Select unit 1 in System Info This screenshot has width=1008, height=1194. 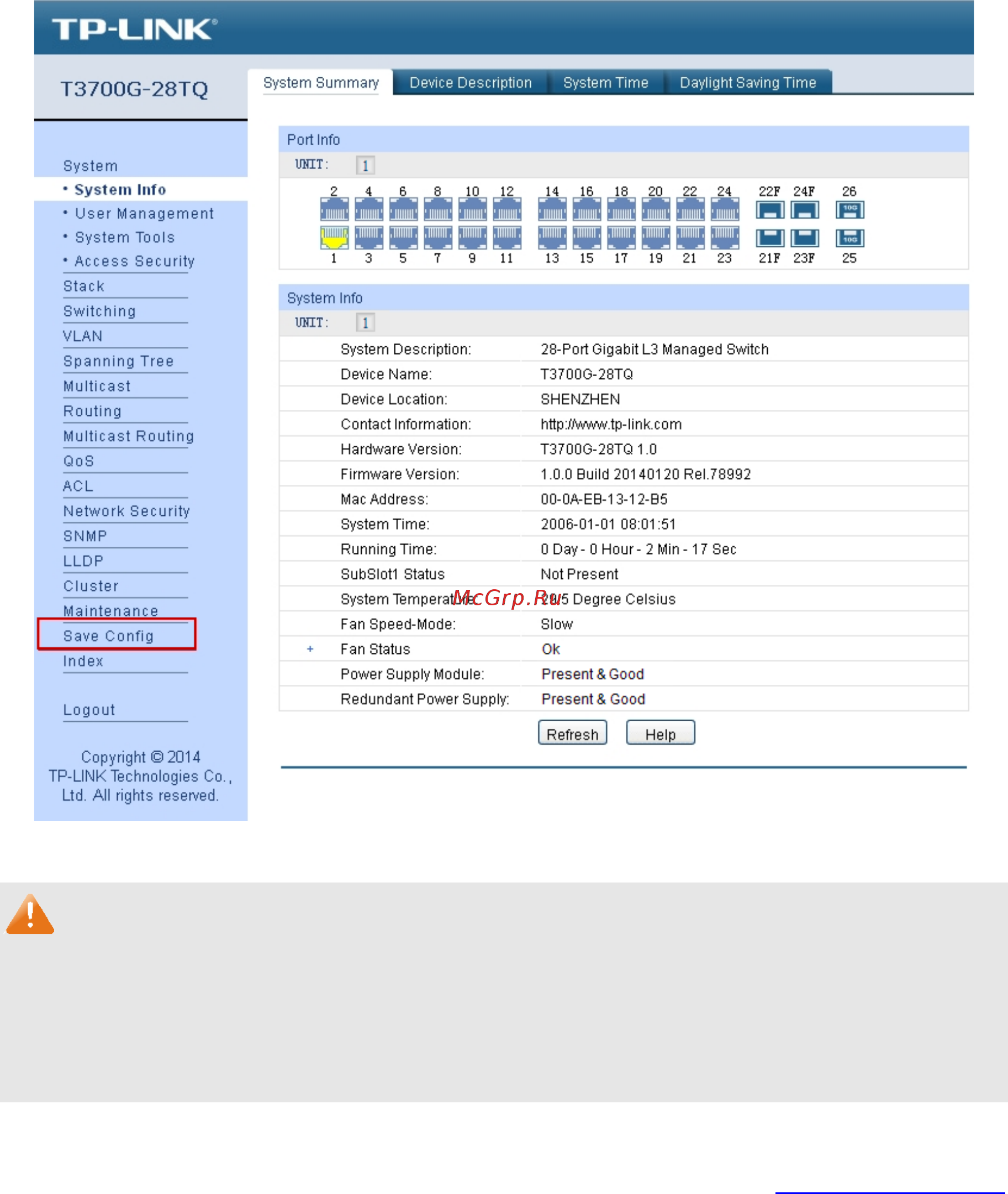pyautogui.click(x=366, y=323)
